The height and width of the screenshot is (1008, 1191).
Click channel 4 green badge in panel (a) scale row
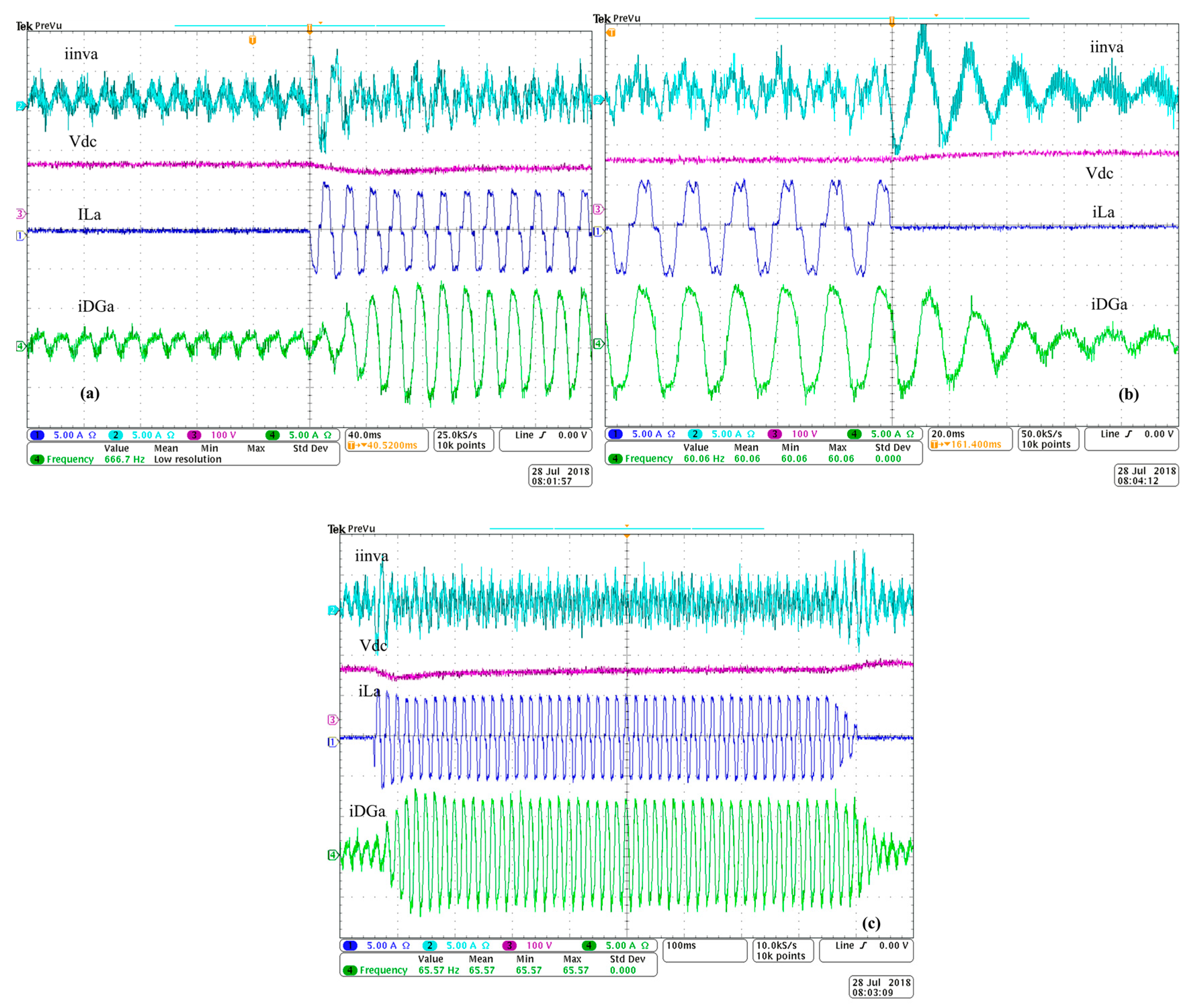(273, 435)
